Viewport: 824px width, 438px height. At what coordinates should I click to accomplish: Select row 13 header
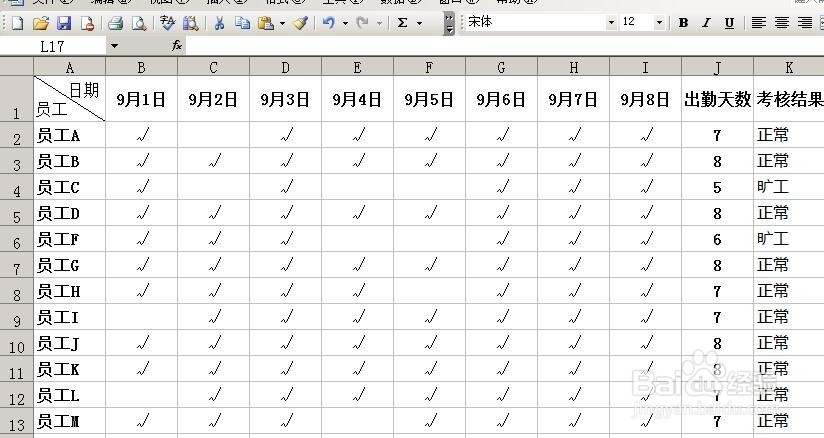(x=16, y=422)
